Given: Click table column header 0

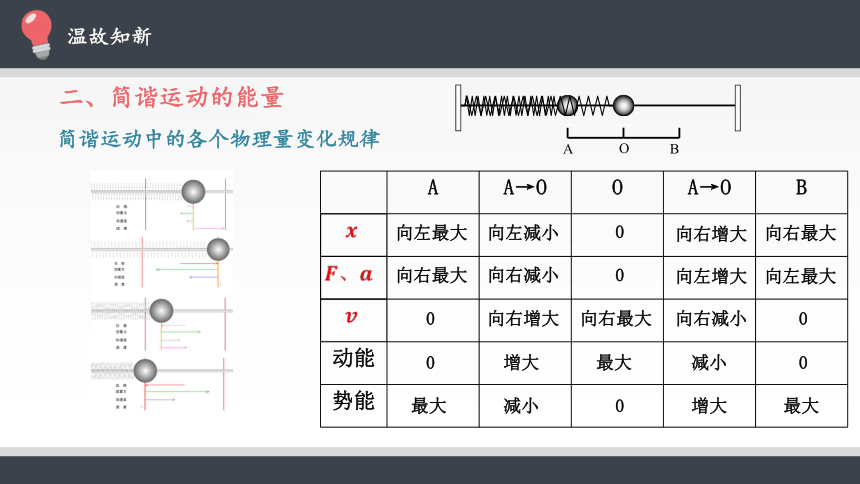Looking at the screenshot, I should coord(617,188).
